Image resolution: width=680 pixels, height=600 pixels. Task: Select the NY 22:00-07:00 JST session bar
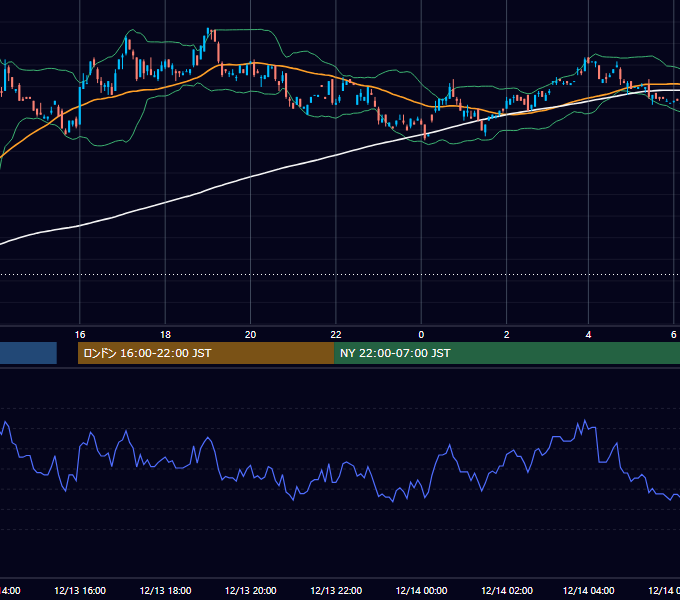pyautogui.click(x=507, y=353)
